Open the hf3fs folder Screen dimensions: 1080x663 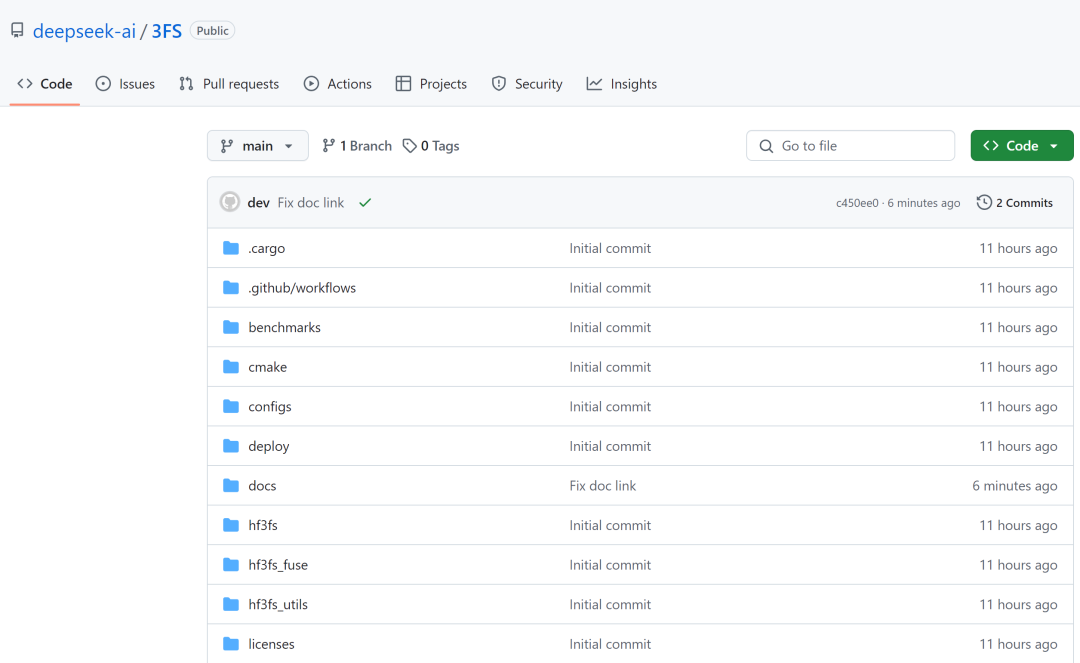point(263,525)
